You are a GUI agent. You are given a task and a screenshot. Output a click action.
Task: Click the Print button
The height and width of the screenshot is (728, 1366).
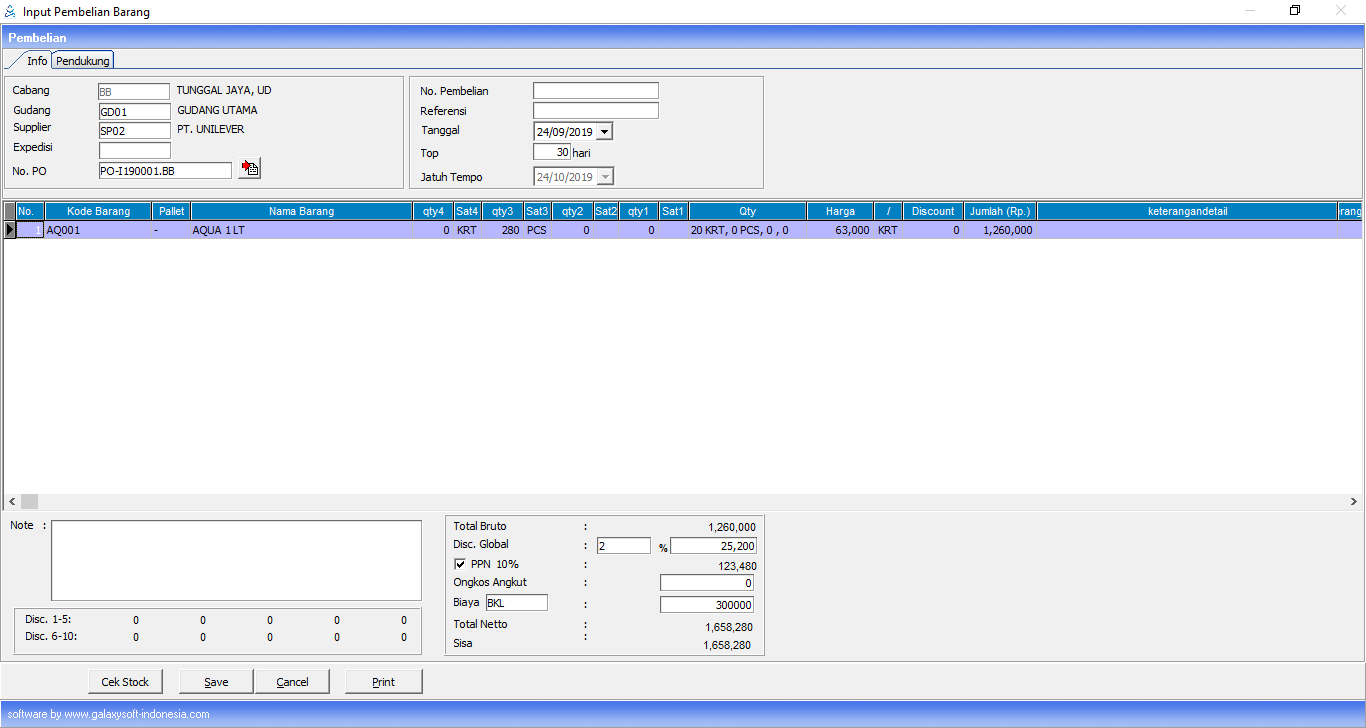click(x=383, y=682)
